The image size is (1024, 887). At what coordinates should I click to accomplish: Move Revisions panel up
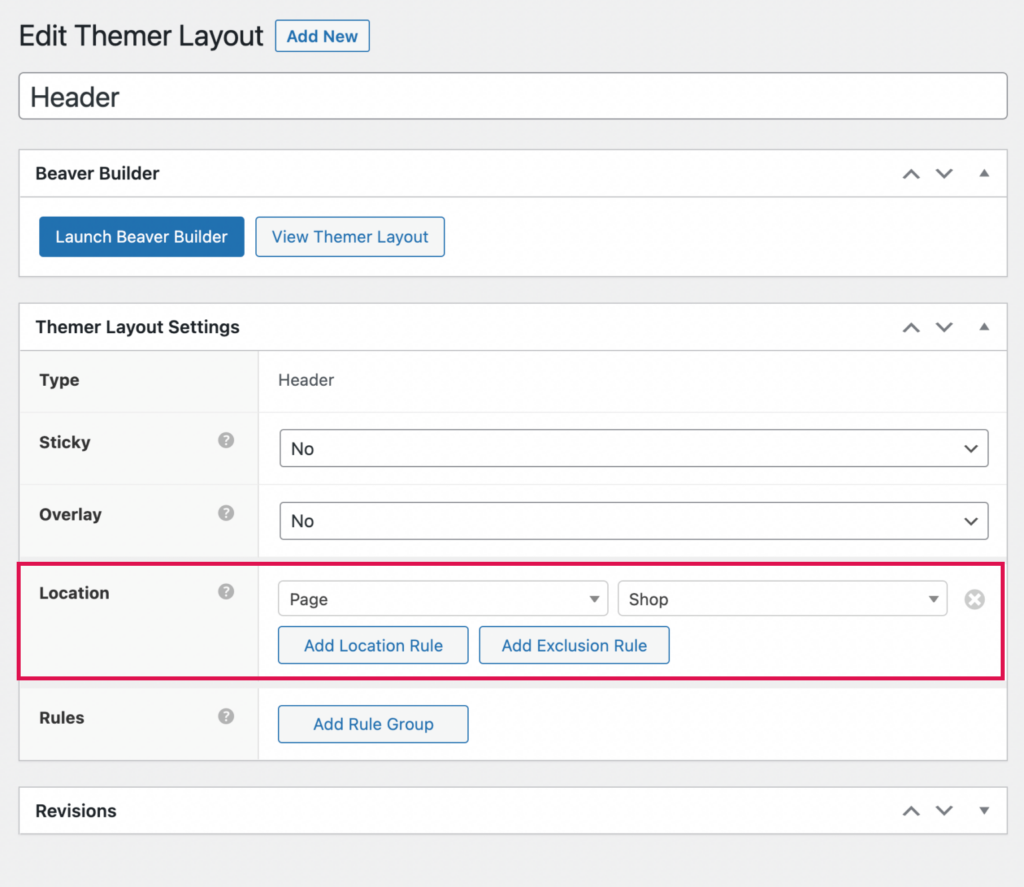tap(910, 811)
